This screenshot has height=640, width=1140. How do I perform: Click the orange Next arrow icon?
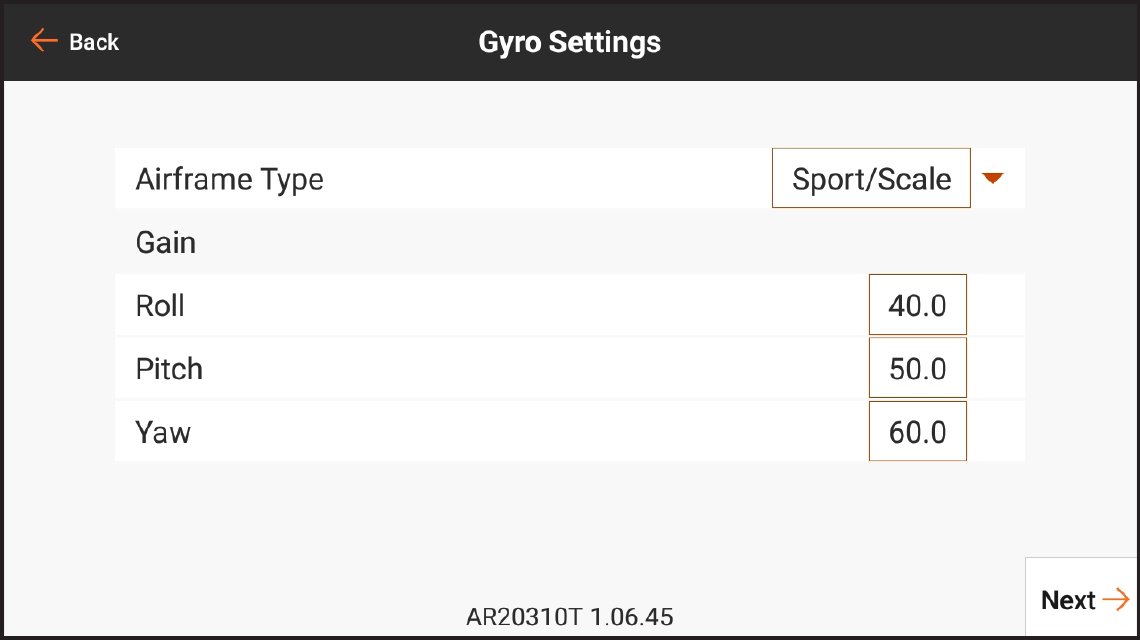(x=1116, y=599)
